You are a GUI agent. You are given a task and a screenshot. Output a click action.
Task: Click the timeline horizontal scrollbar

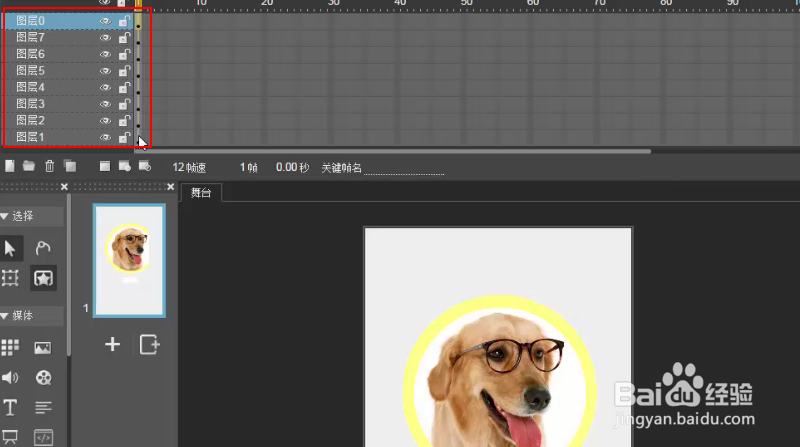[x=393, y=151]
